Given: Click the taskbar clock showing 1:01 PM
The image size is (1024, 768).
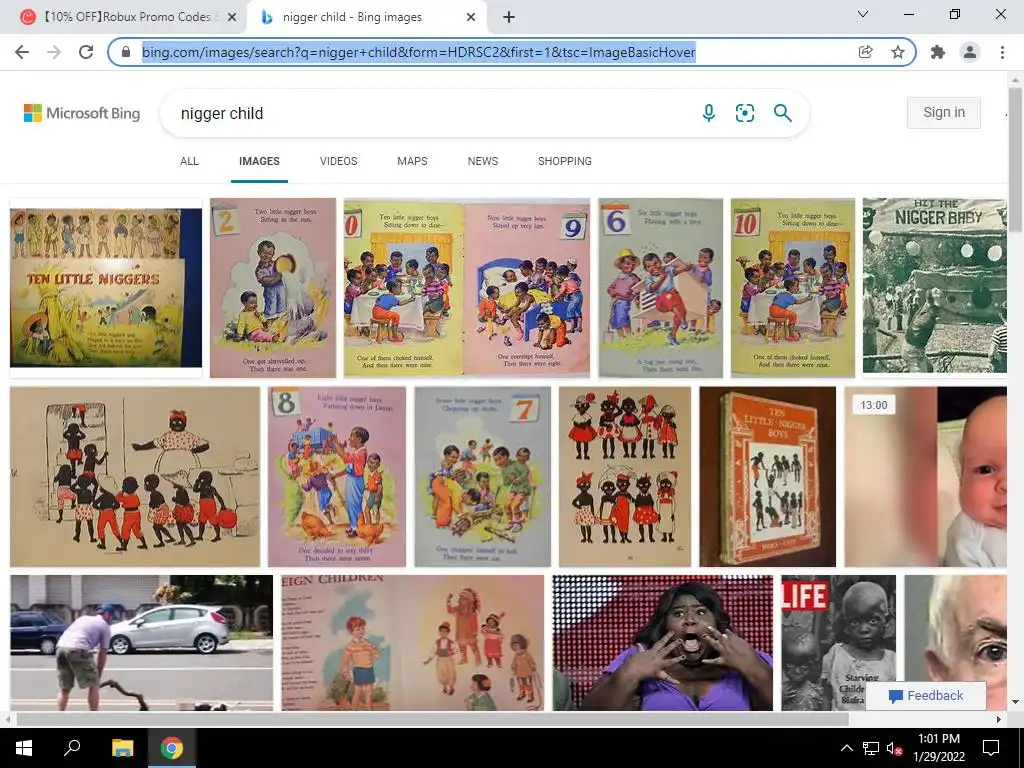Looking at the screenshot, I should [938, 748].
